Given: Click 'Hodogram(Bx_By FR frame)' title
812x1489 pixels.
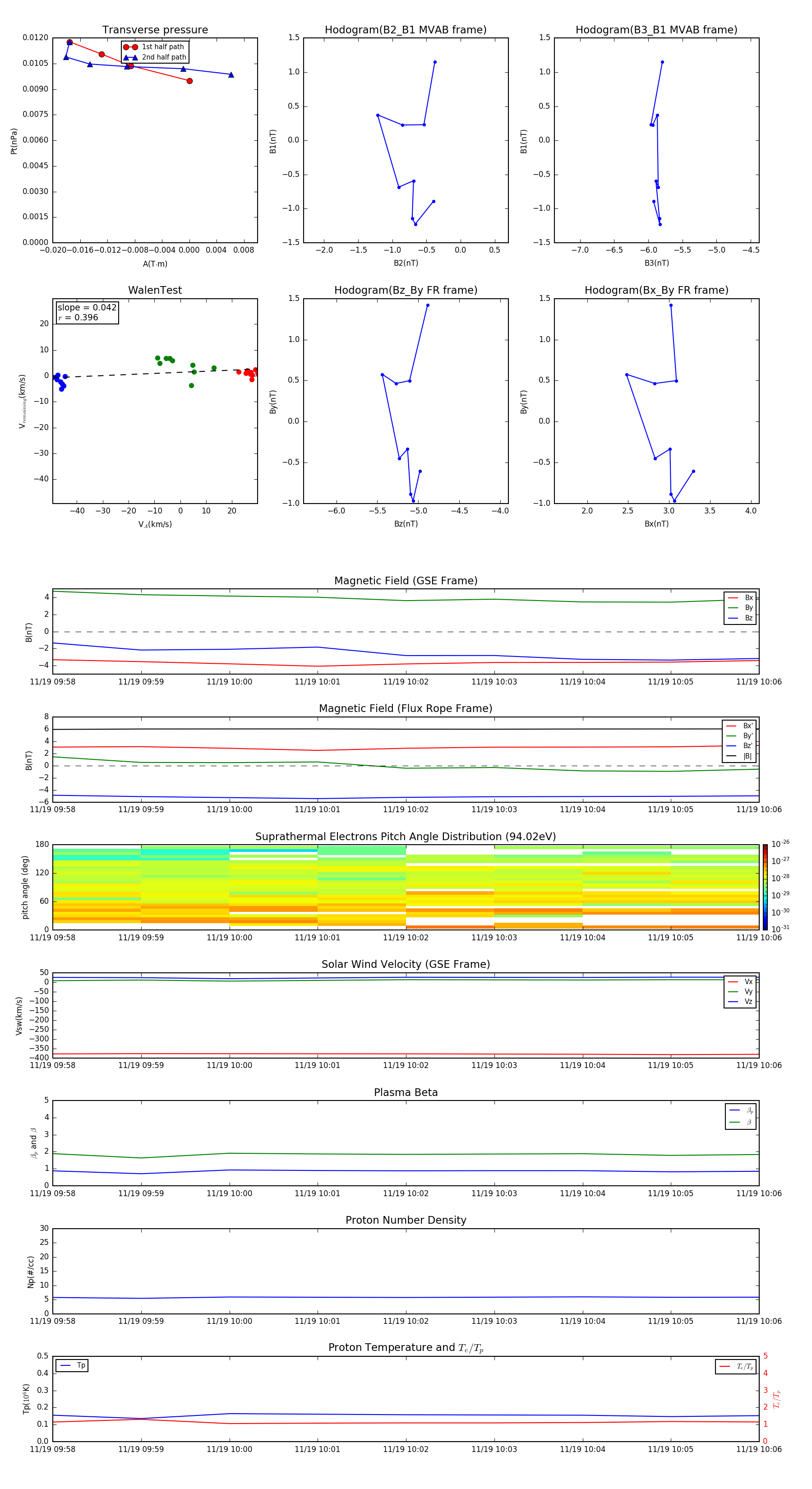Looking at the screenshot, I should 656,290.
